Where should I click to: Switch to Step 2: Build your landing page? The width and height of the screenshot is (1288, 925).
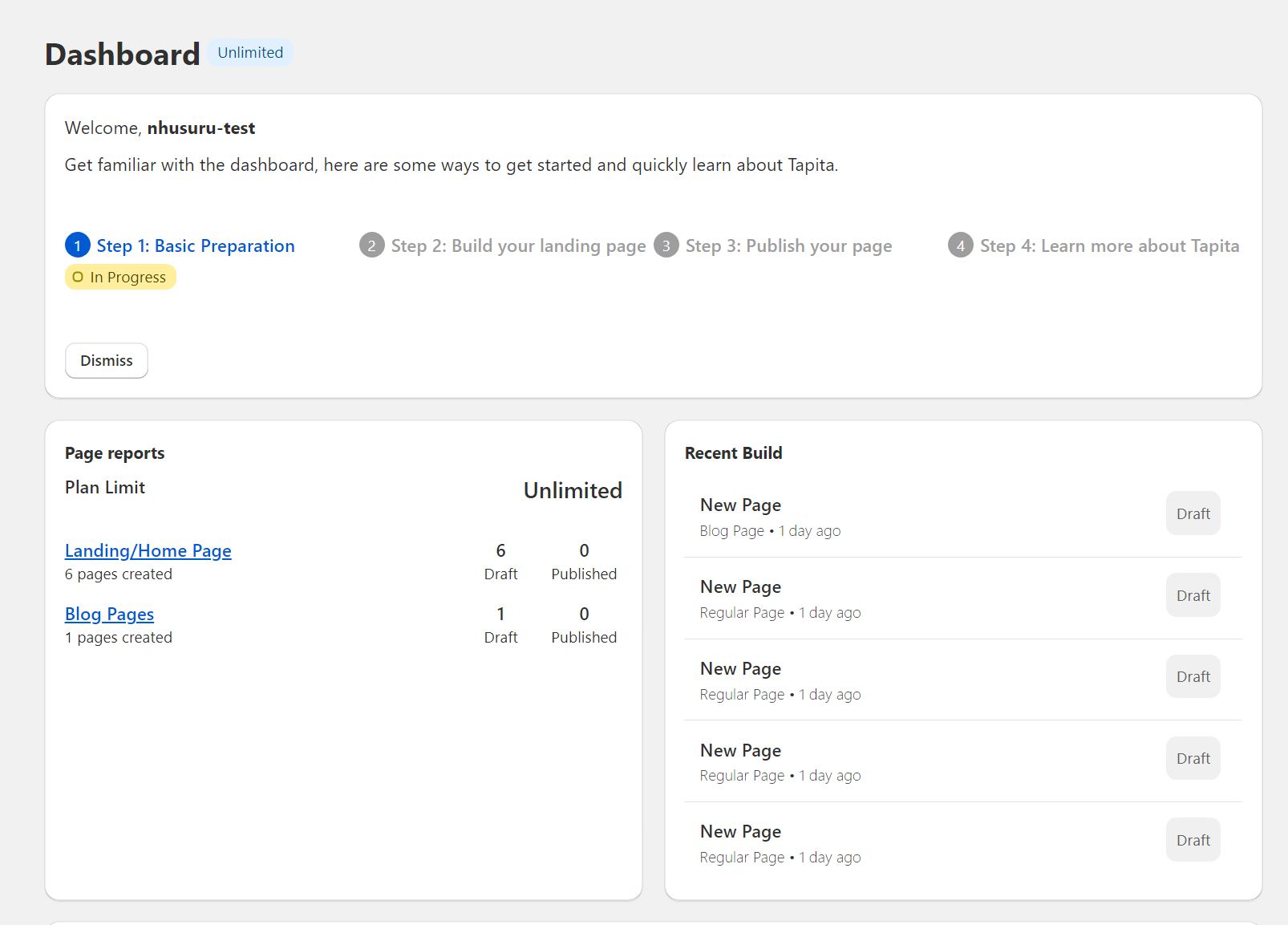pos(518,245)
